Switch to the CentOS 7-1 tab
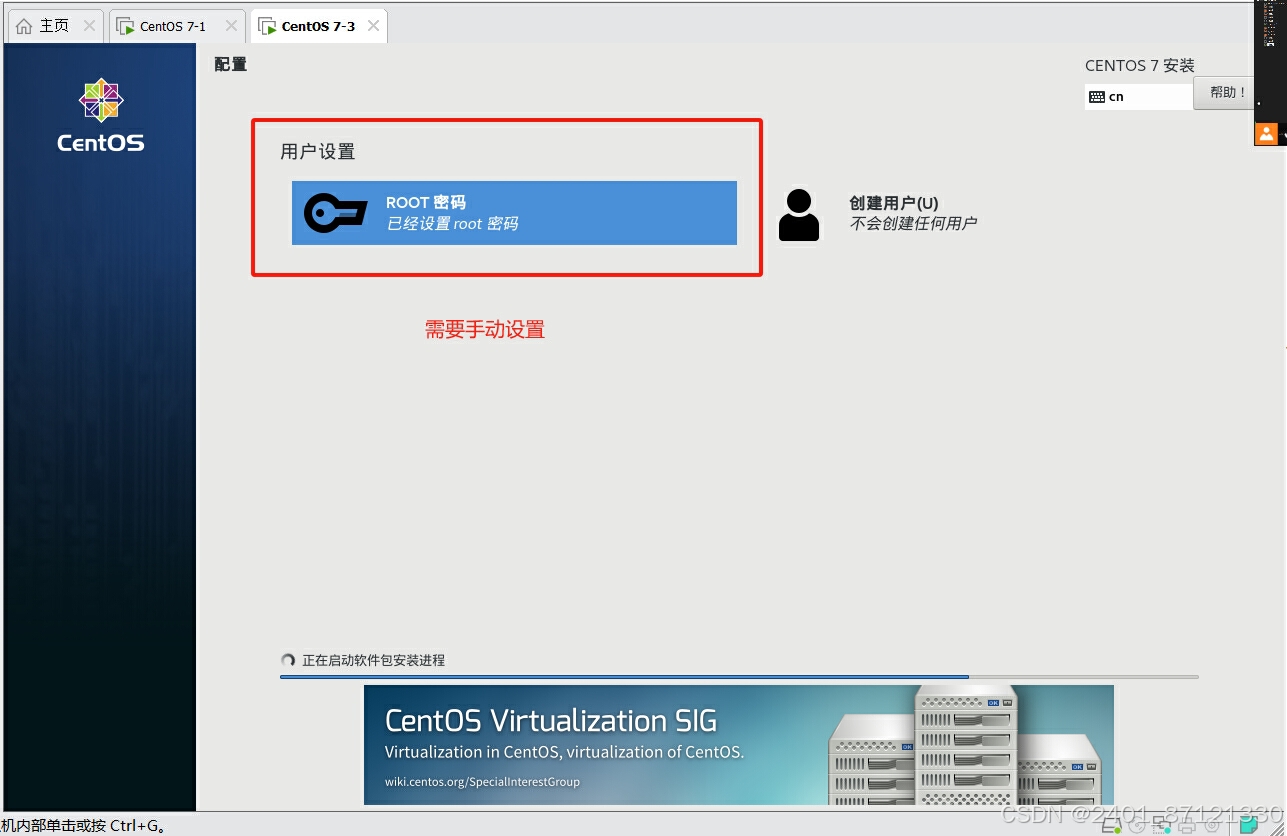Screen dimensions: 1287x836 tap(176, 26)
